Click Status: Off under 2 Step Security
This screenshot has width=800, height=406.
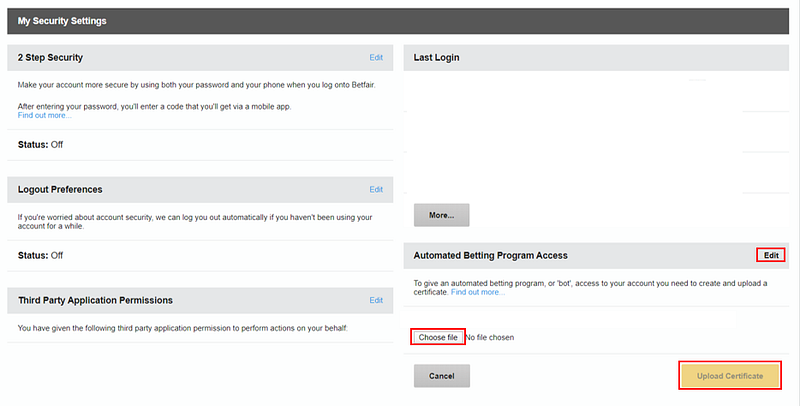pos(40,145)
